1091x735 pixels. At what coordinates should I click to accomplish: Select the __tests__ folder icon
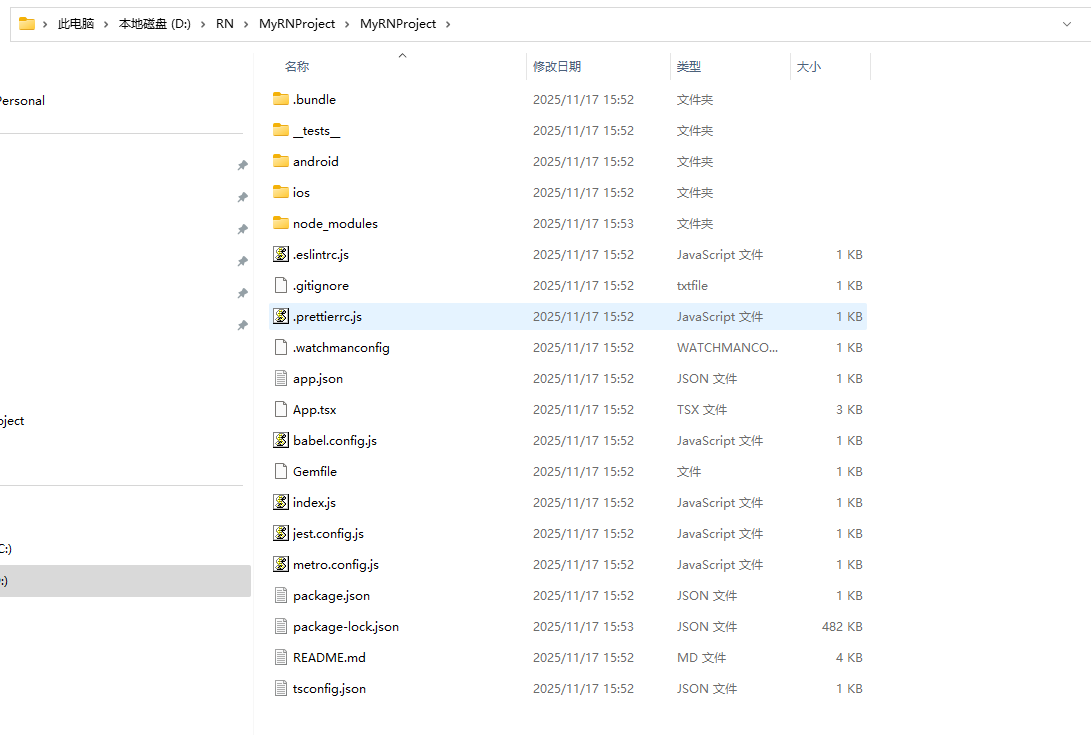pos(280,130)
